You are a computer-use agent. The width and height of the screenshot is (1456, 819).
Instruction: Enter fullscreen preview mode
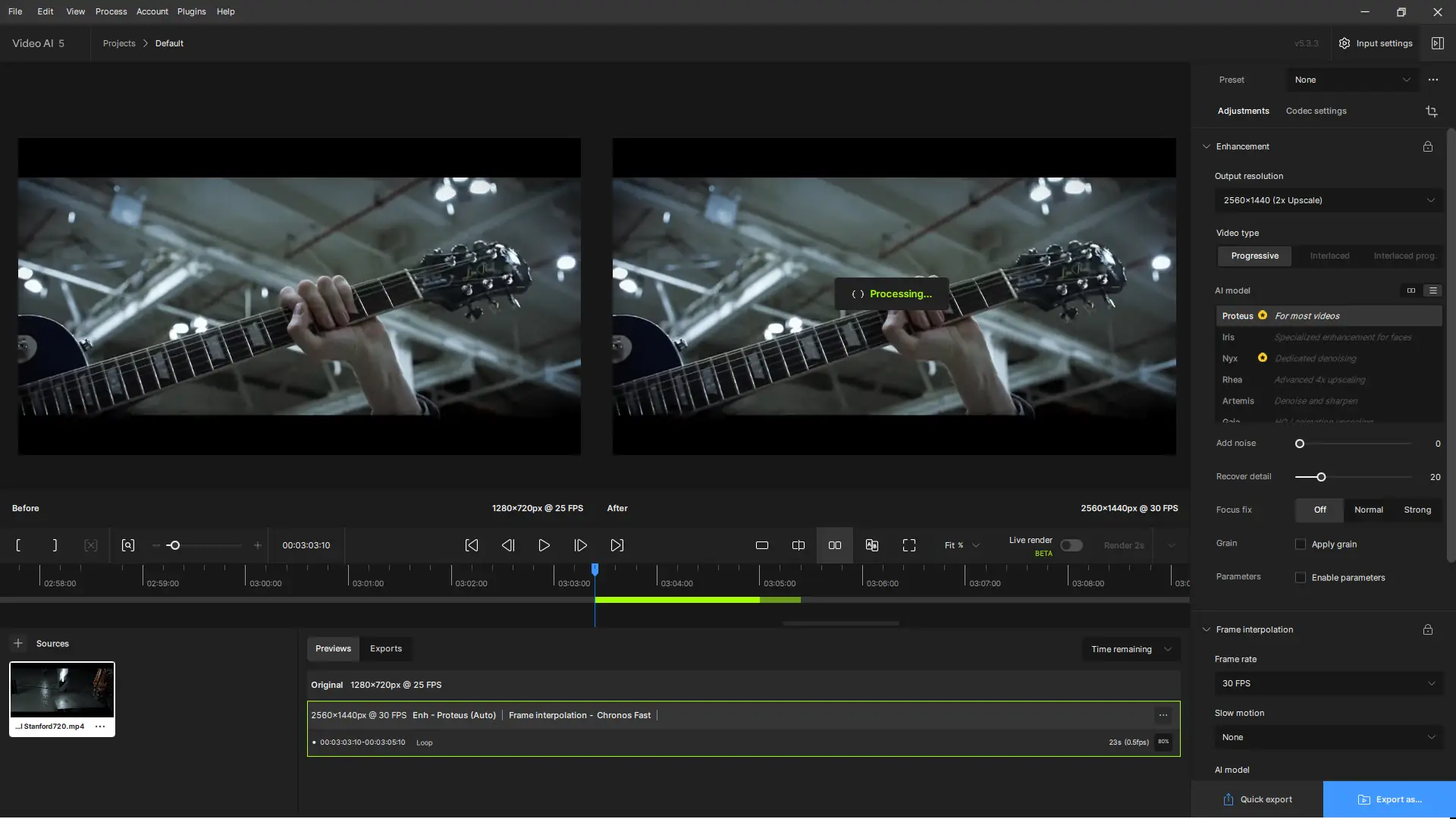coord(908,545)
